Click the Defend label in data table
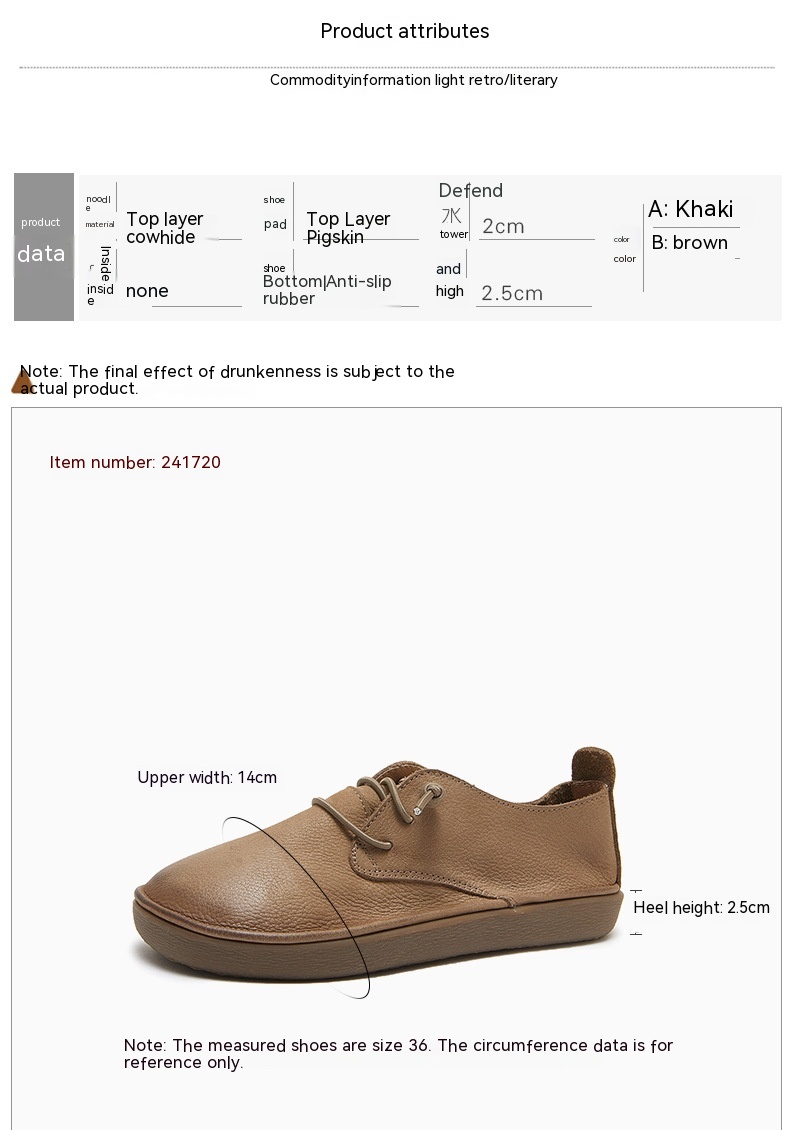Screen dimensions: 800x1130 click(x=471, y=191)
